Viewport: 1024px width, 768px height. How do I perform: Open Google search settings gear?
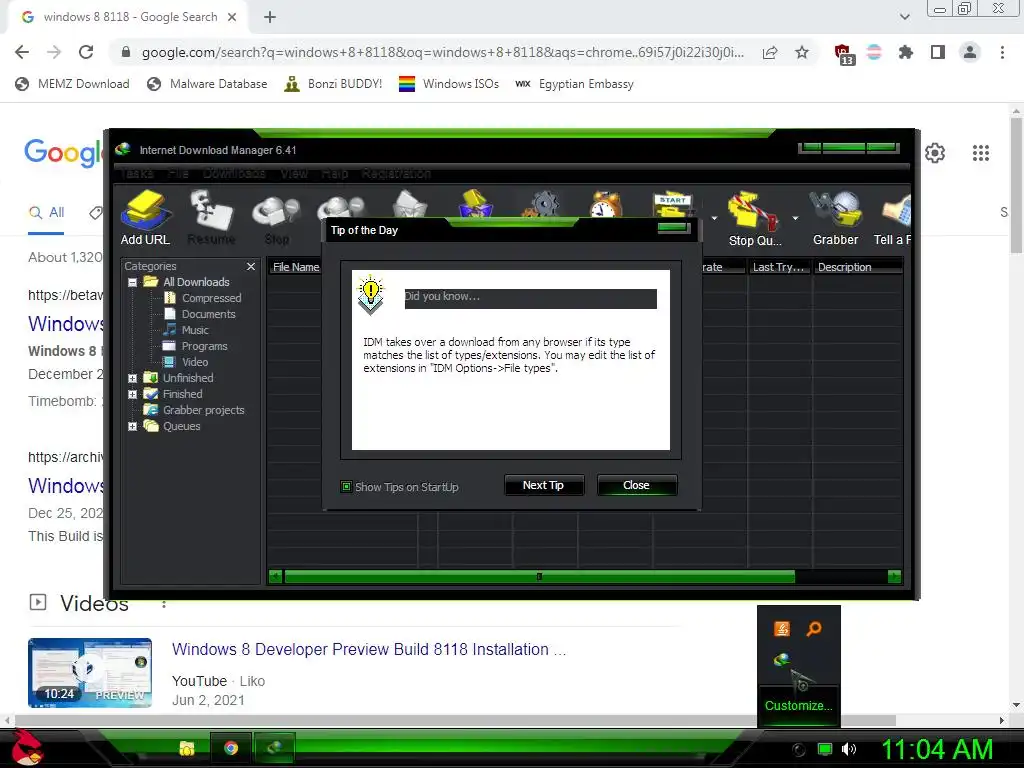935,153
